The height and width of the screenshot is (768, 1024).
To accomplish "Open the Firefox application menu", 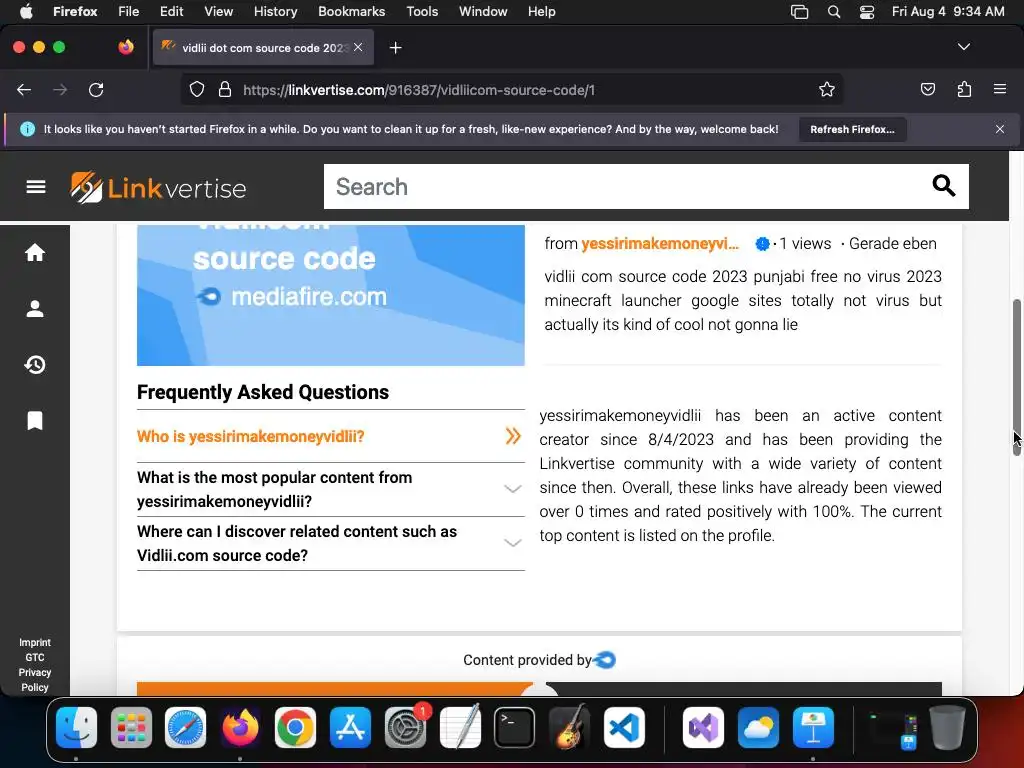I will pyautogui.click(x=1000, y=89).
